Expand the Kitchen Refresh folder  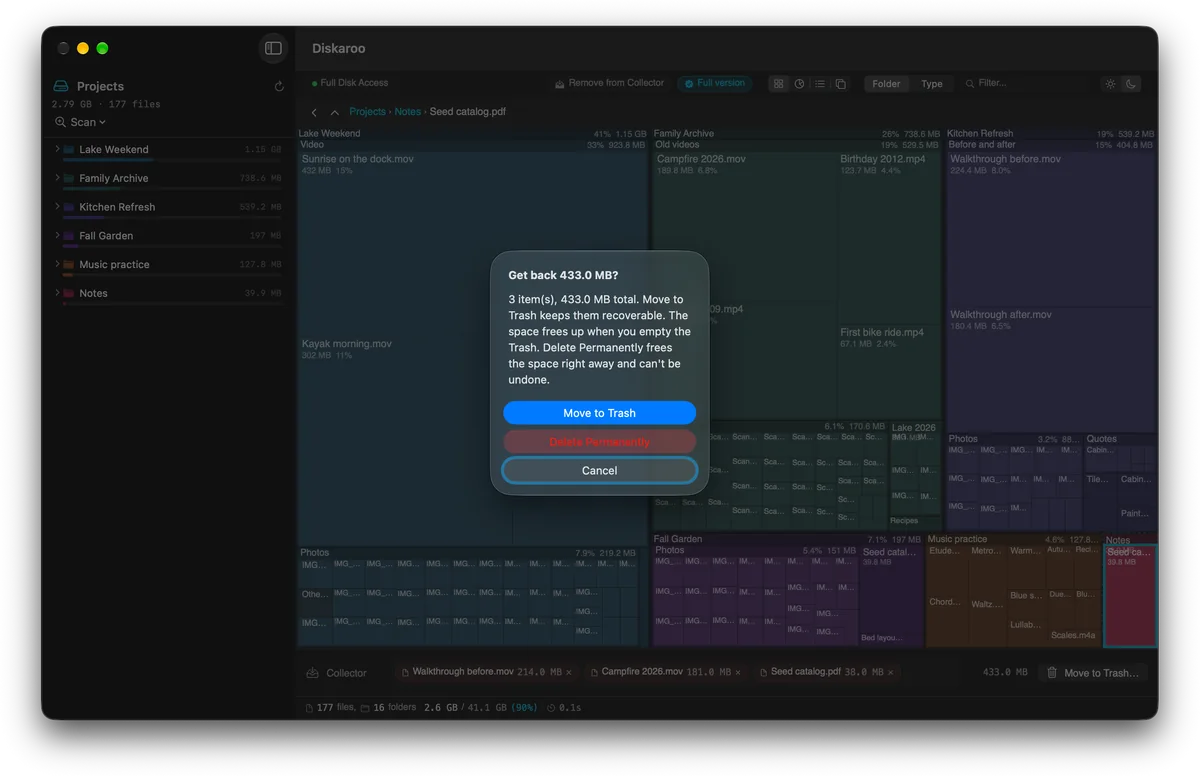coord(57,208)
